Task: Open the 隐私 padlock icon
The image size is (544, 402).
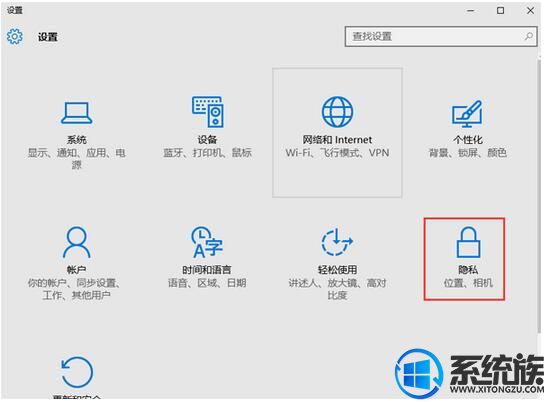Action: click(x=468, y=242)
